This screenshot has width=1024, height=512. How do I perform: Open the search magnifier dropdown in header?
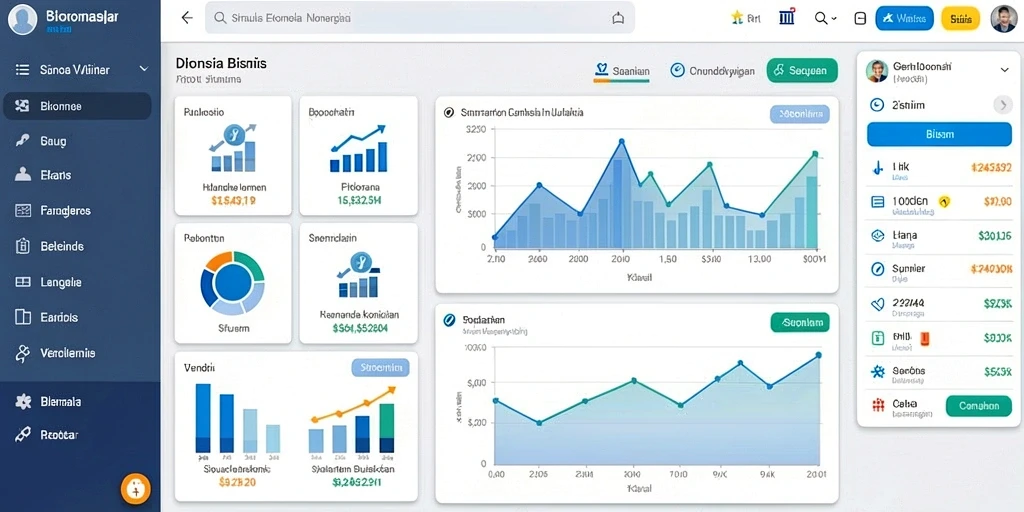[x=825, y=18]
